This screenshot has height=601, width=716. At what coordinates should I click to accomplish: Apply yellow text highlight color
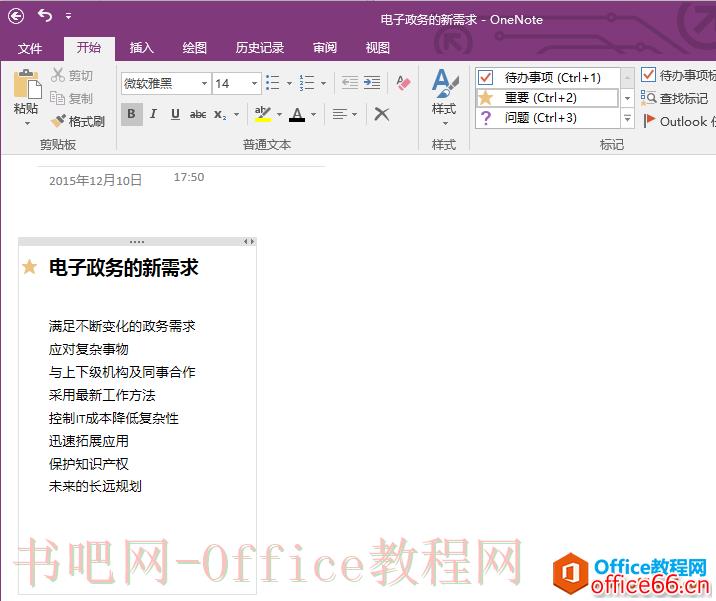[x=263, y=114]
